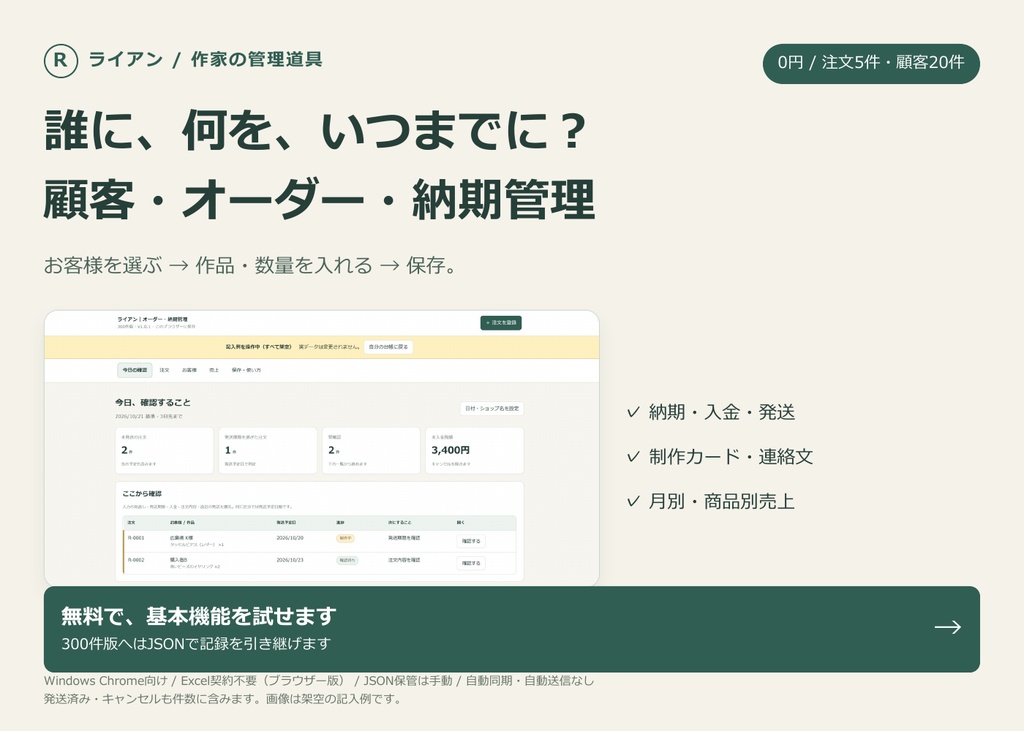Click 確認する button for order R-0001
This screenshot has width=1024, height=731.
(471, 541)
